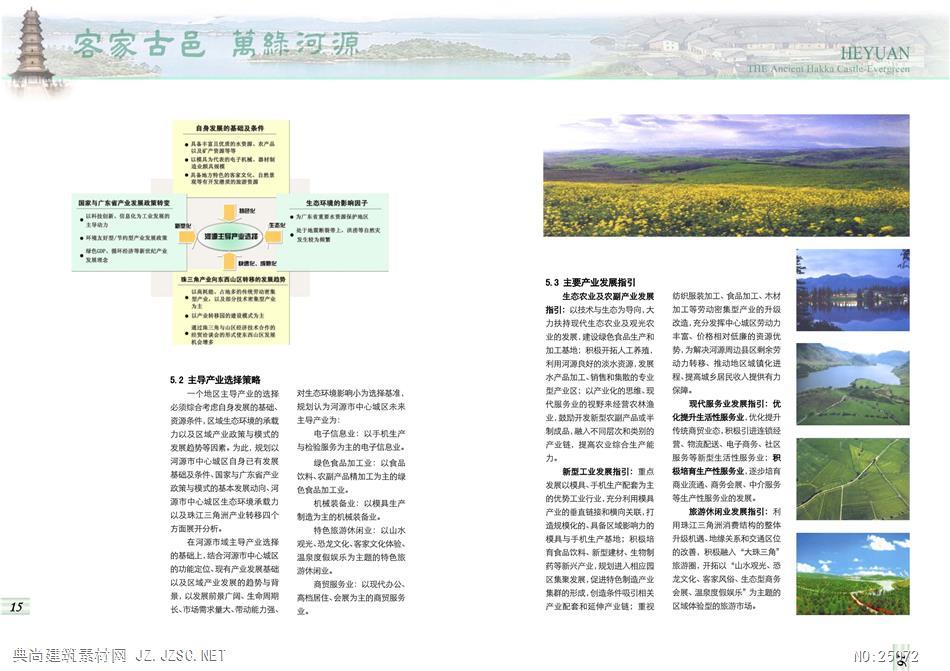Click the orange arrow pointing down to the ellipse

(x=230, y=213)
